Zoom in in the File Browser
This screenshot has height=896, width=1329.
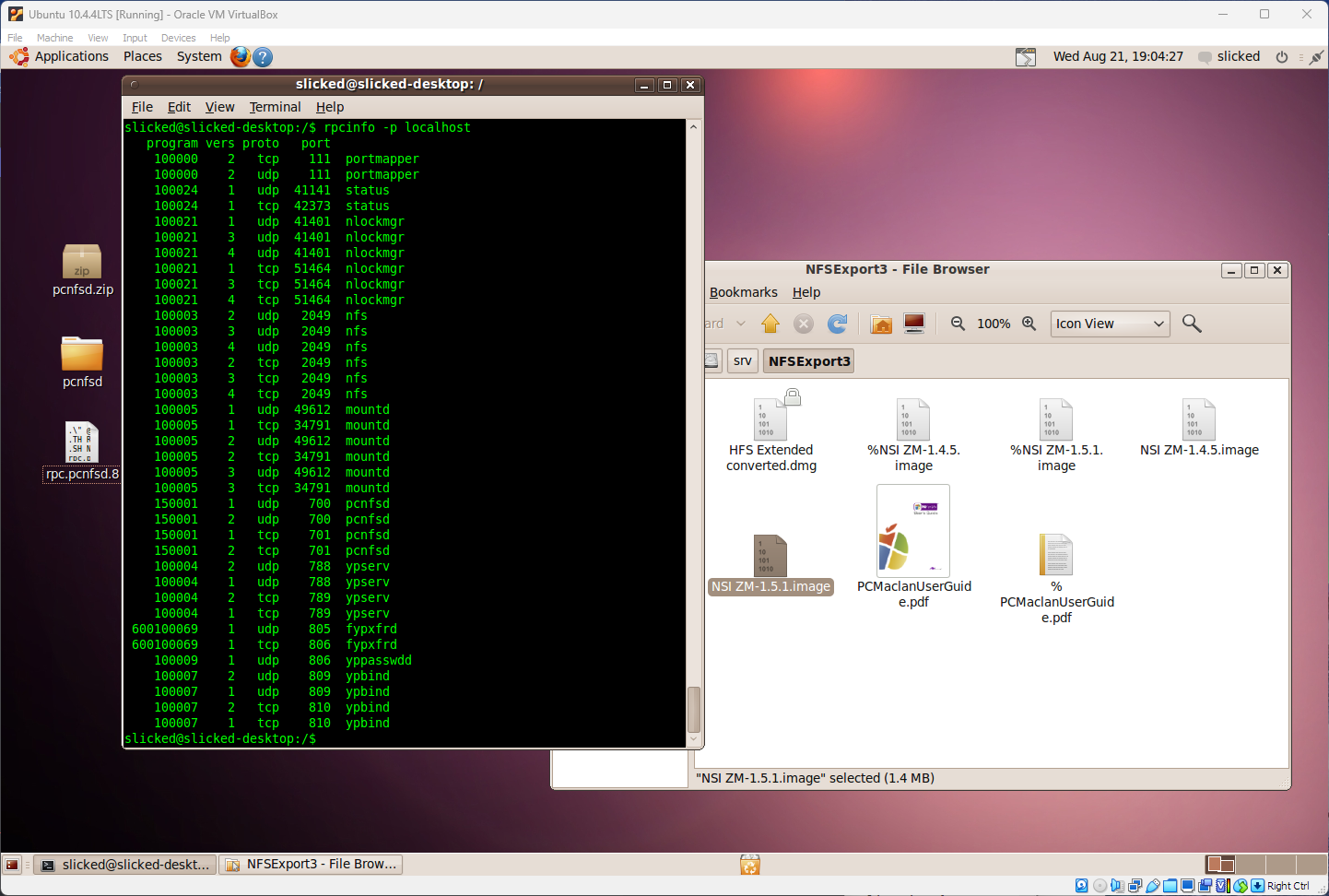pos(1029,324)
